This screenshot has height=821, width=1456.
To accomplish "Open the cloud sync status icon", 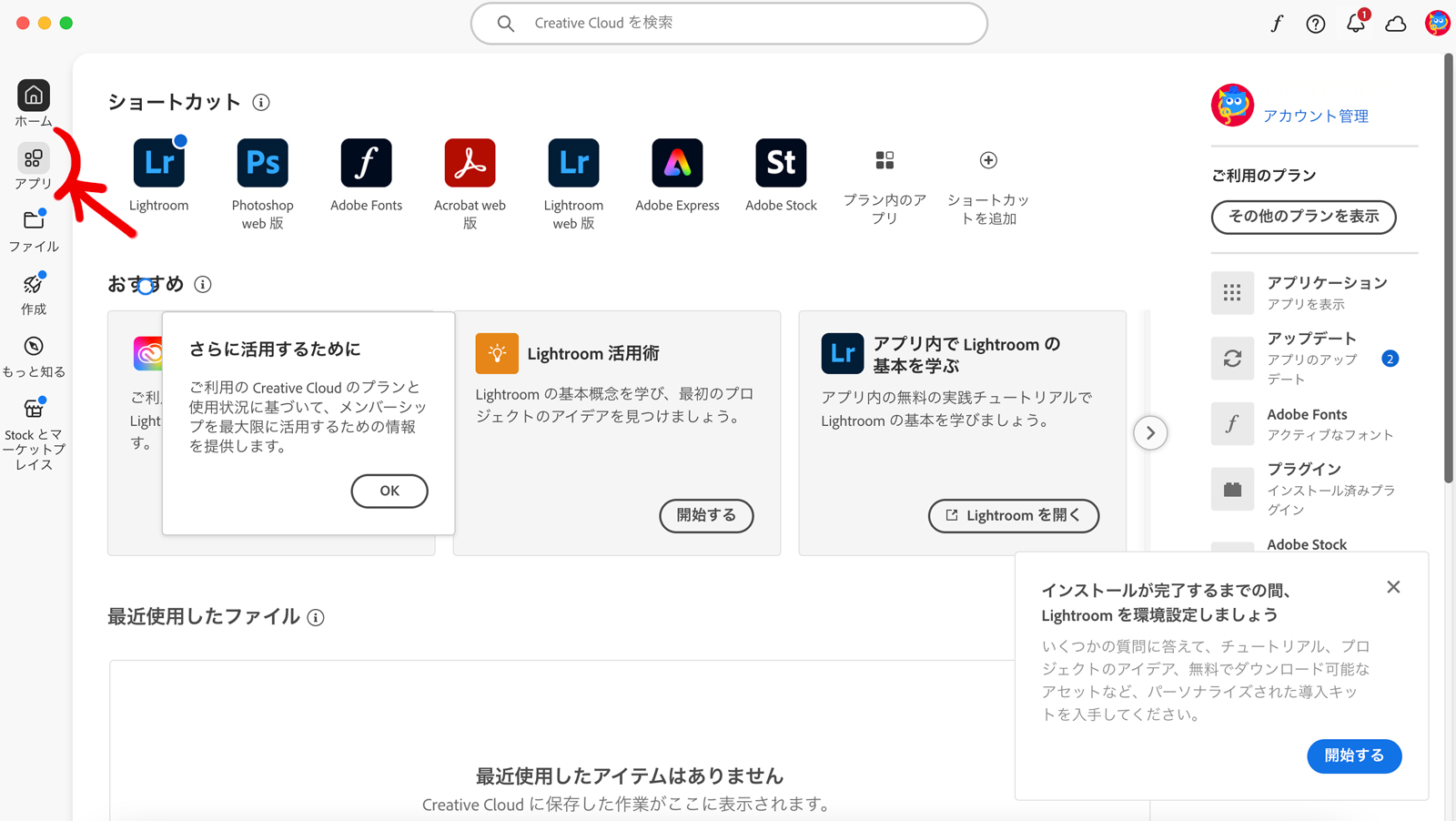I will 1395,24.
